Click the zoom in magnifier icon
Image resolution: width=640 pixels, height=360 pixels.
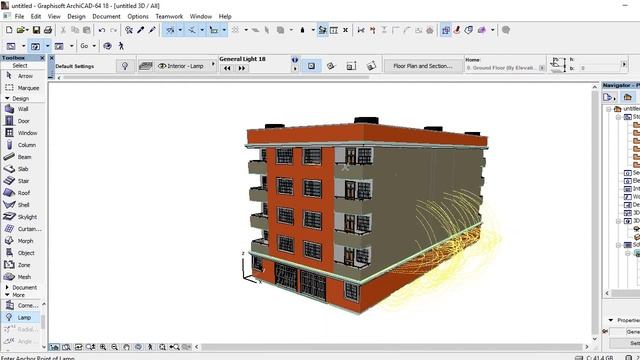tap(103, 347)
